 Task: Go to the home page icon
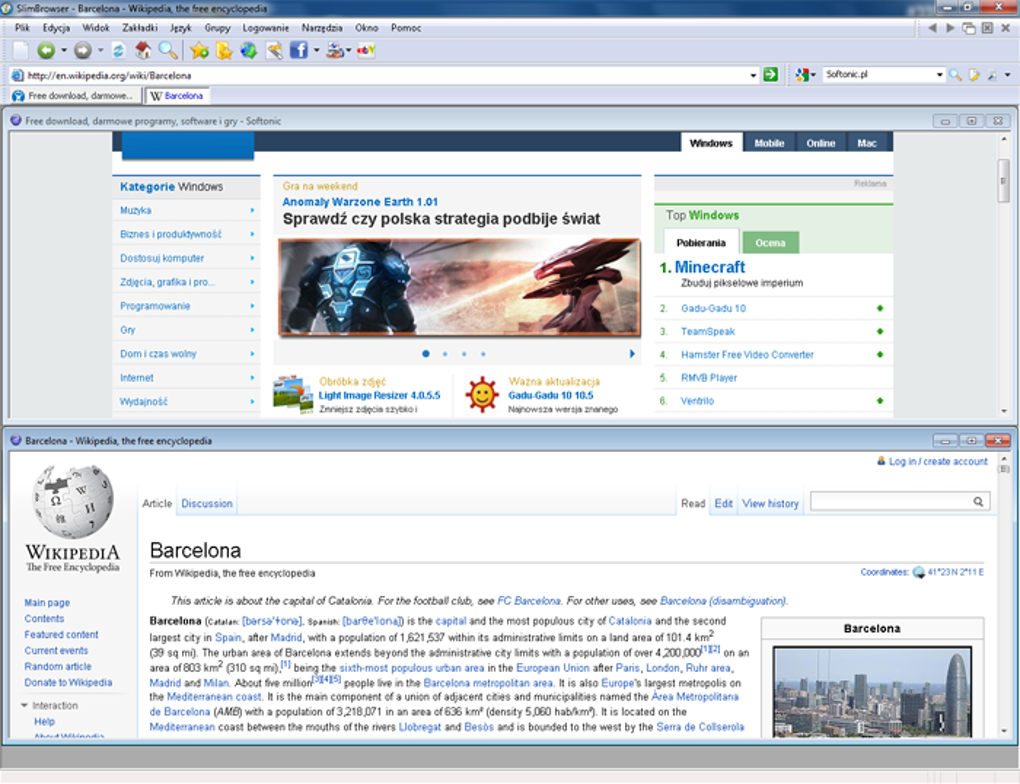pos(143,50)
